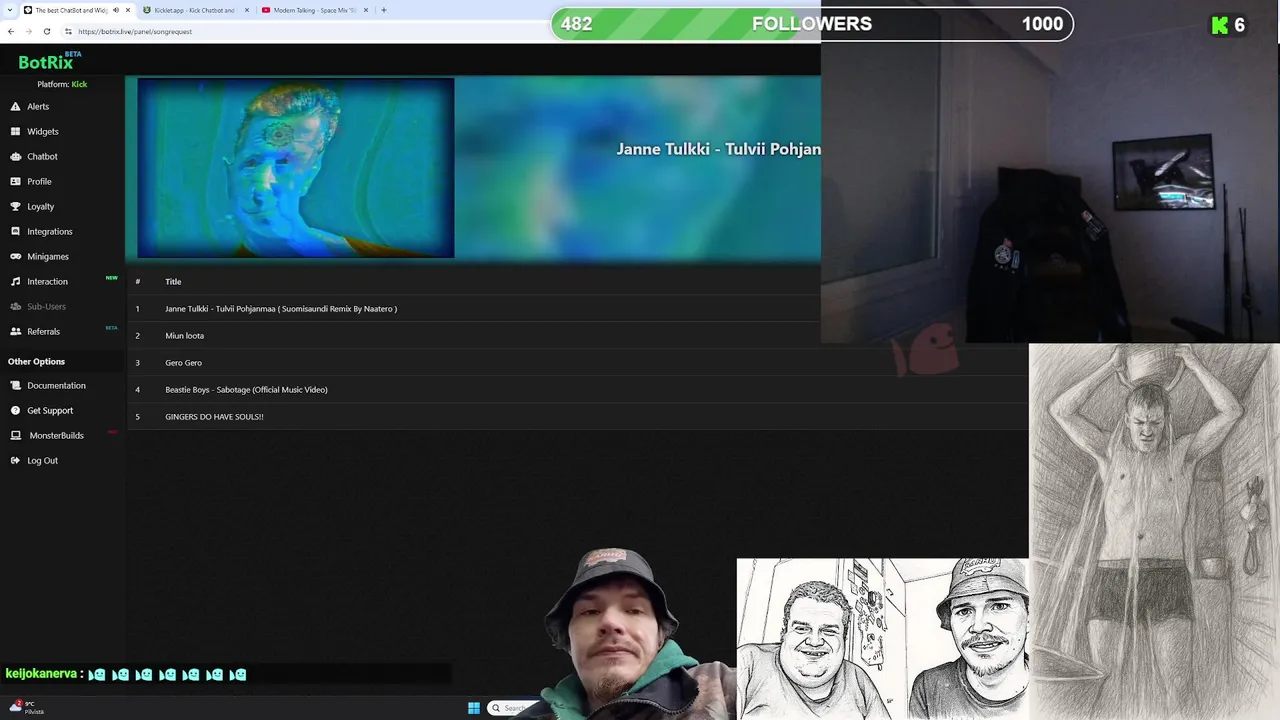Click the keijokanerva chat username
The width and height of the screenshot is (1280, 720).
(x=41, y=674)
